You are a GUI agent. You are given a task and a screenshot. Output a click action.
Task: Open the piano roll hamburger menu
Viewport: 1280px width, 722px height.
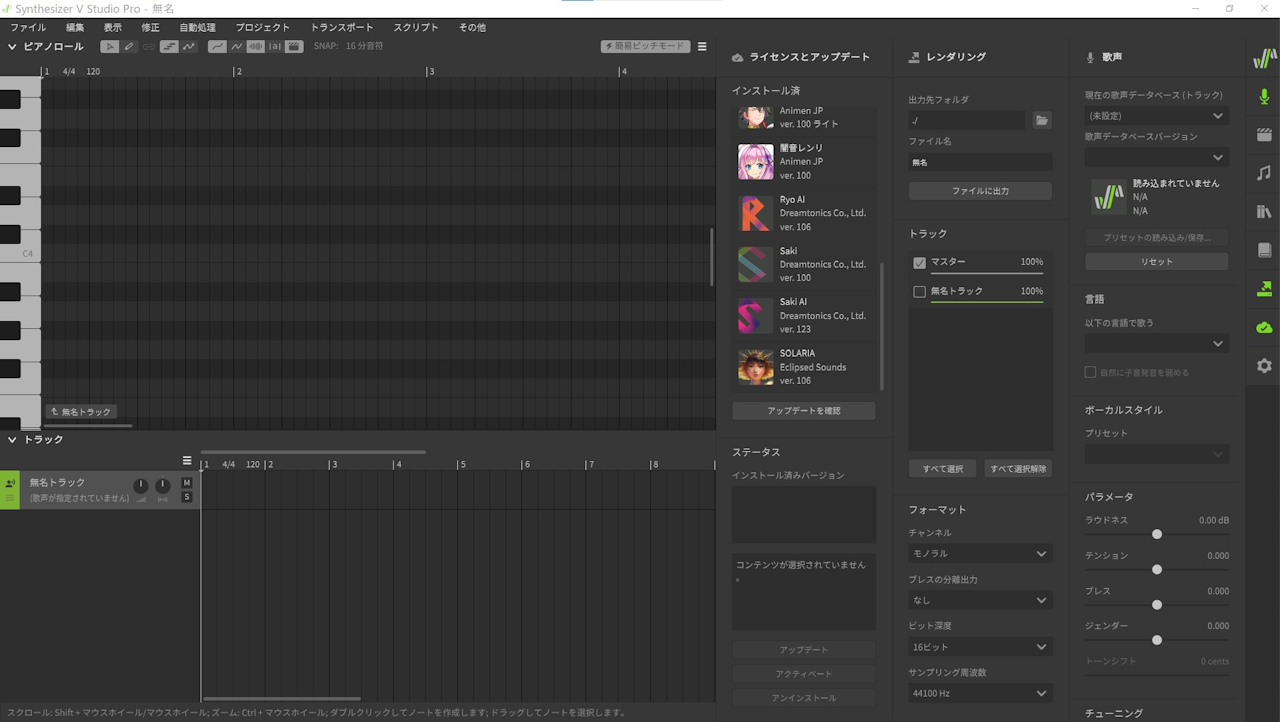coord(702,46)
